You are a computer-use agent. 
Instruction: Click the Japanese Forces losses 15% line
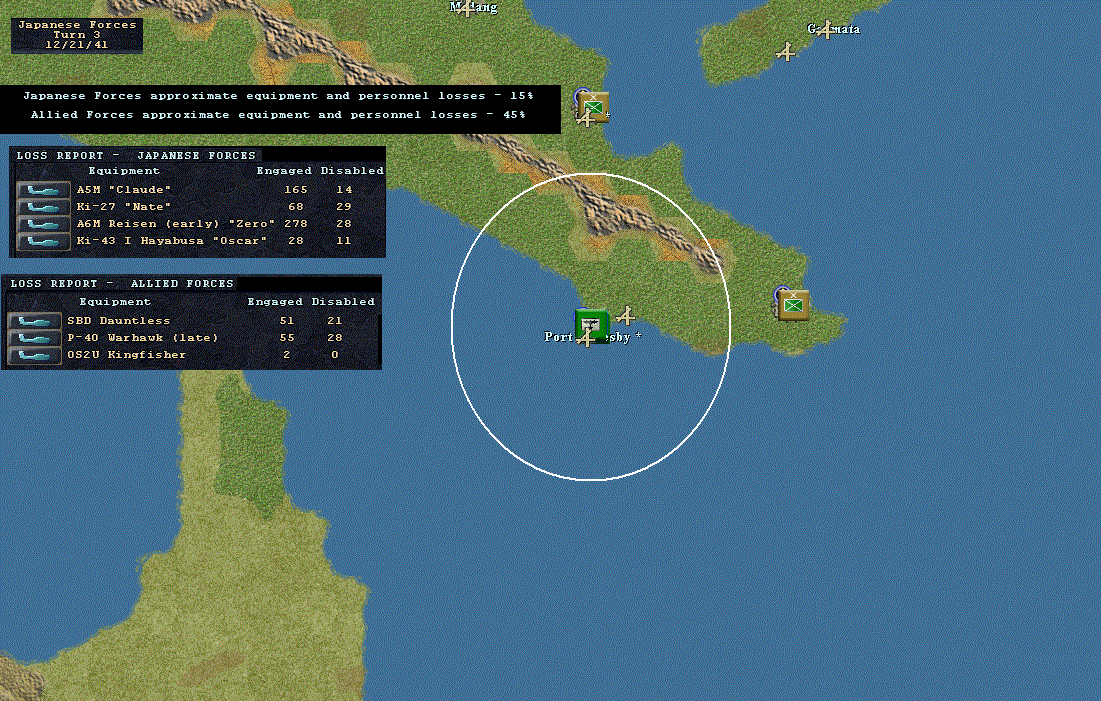[278, 96]
